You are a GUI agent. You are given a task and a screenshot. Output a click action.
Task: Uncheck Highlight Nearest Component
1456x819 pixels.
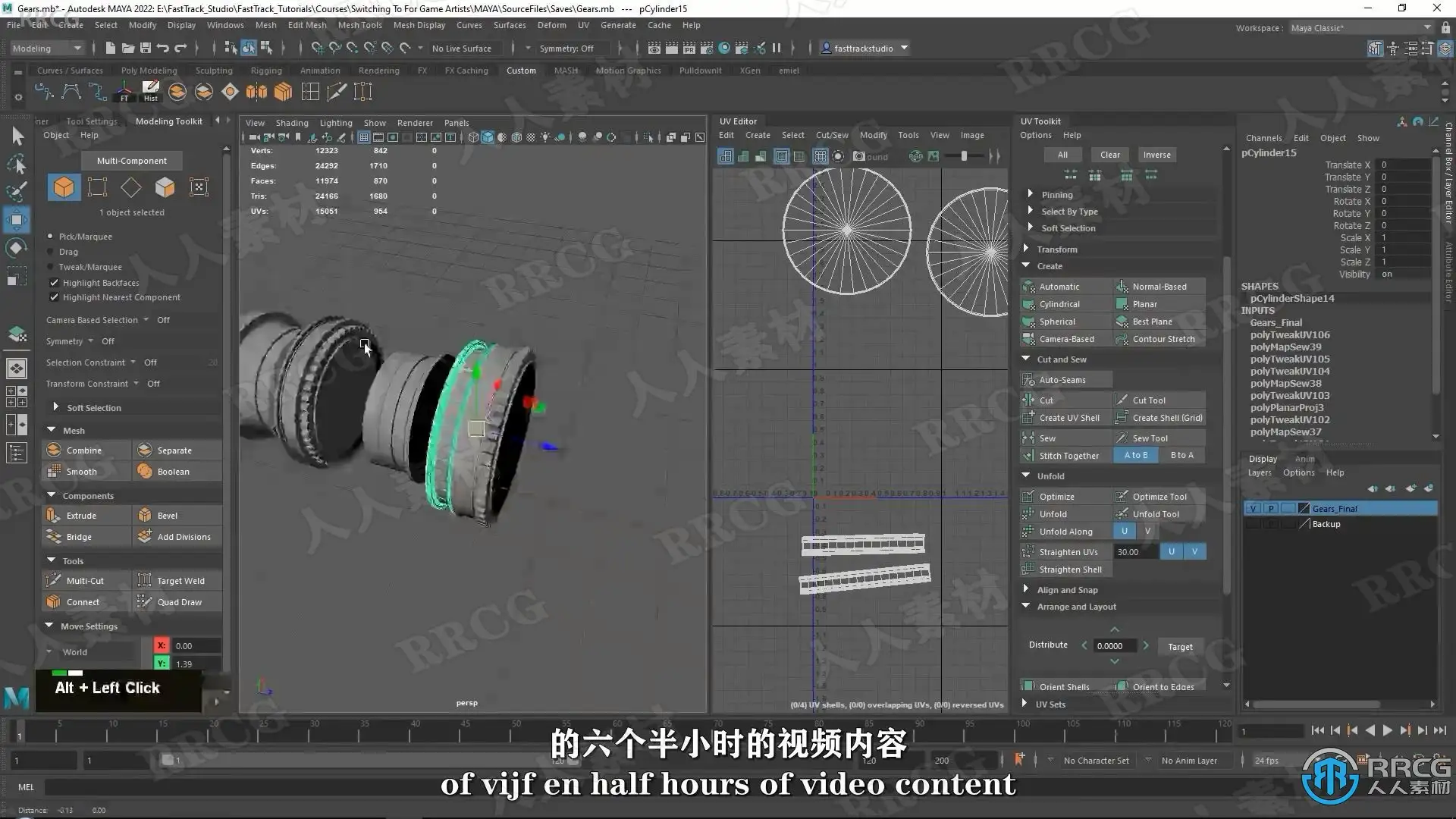(54, 297)
